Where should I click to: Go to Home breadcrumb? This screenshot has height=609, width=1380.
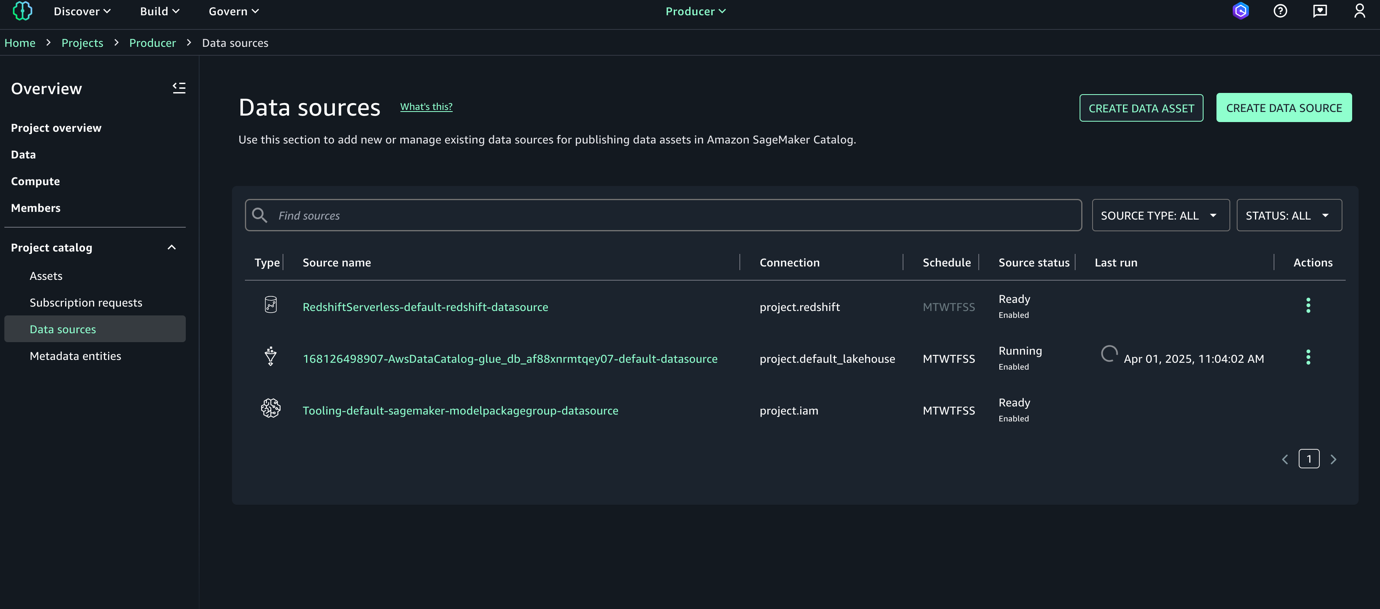pos(20,43)
